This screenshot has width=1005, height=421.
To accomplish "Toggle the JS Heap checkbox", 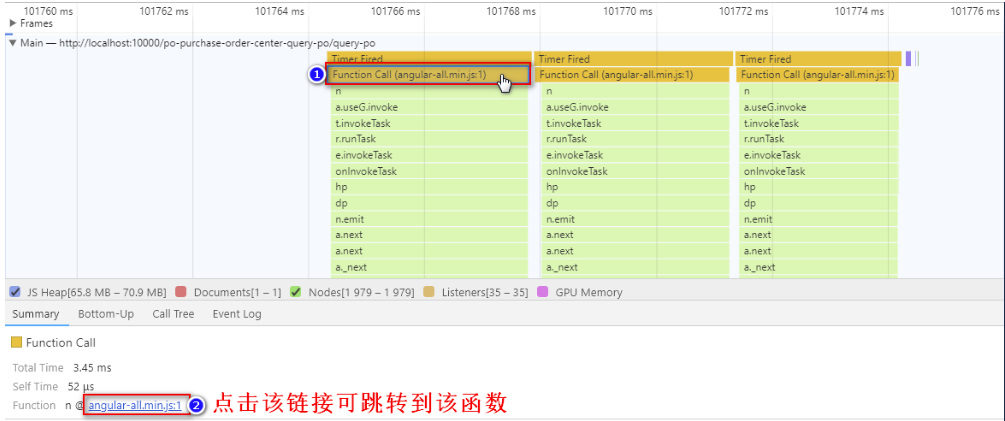I will (15, 292).
